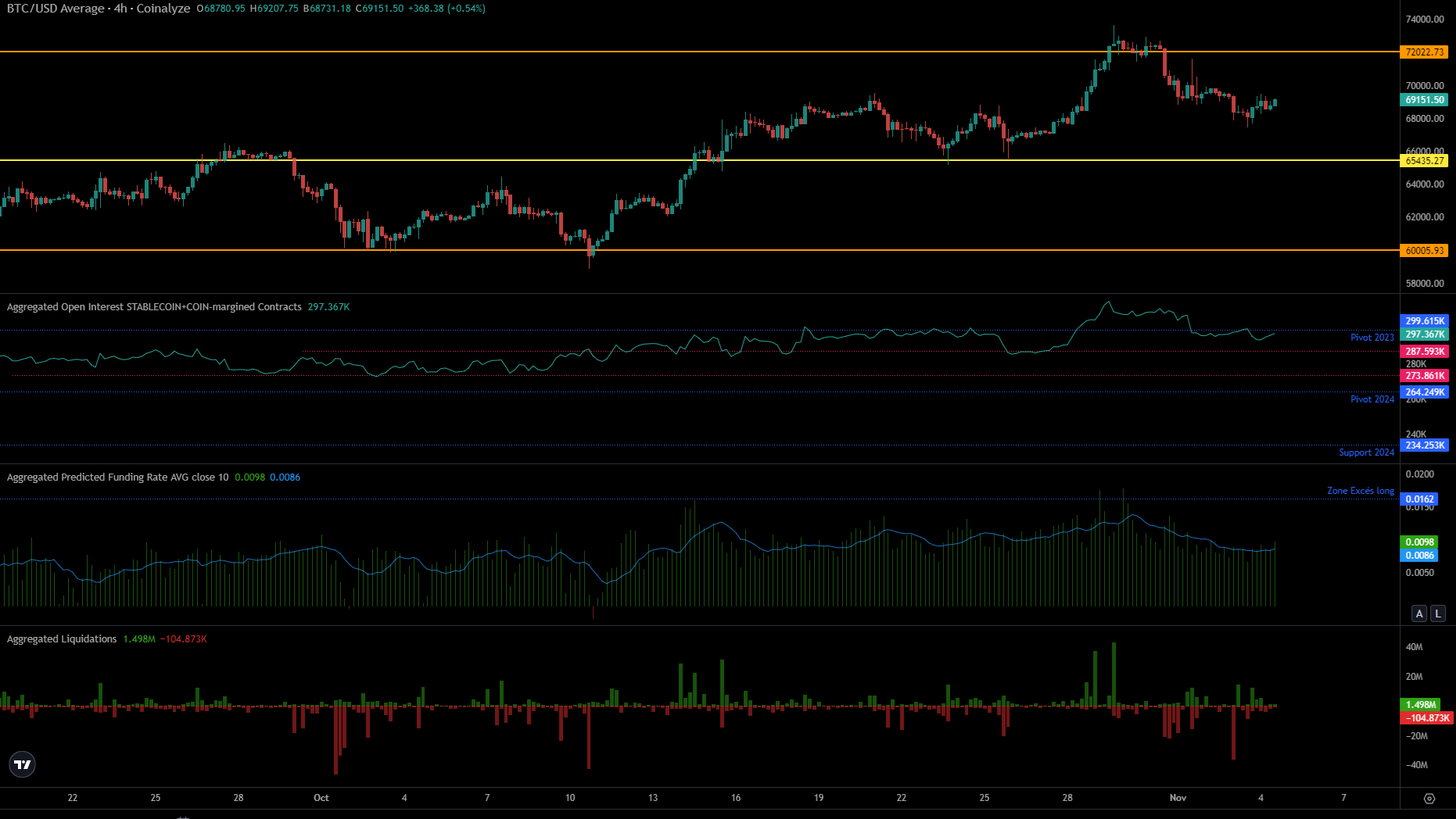Click the H69207.75 high value in header
This screenshot has height=819, width=1456.
pos(274,9)
